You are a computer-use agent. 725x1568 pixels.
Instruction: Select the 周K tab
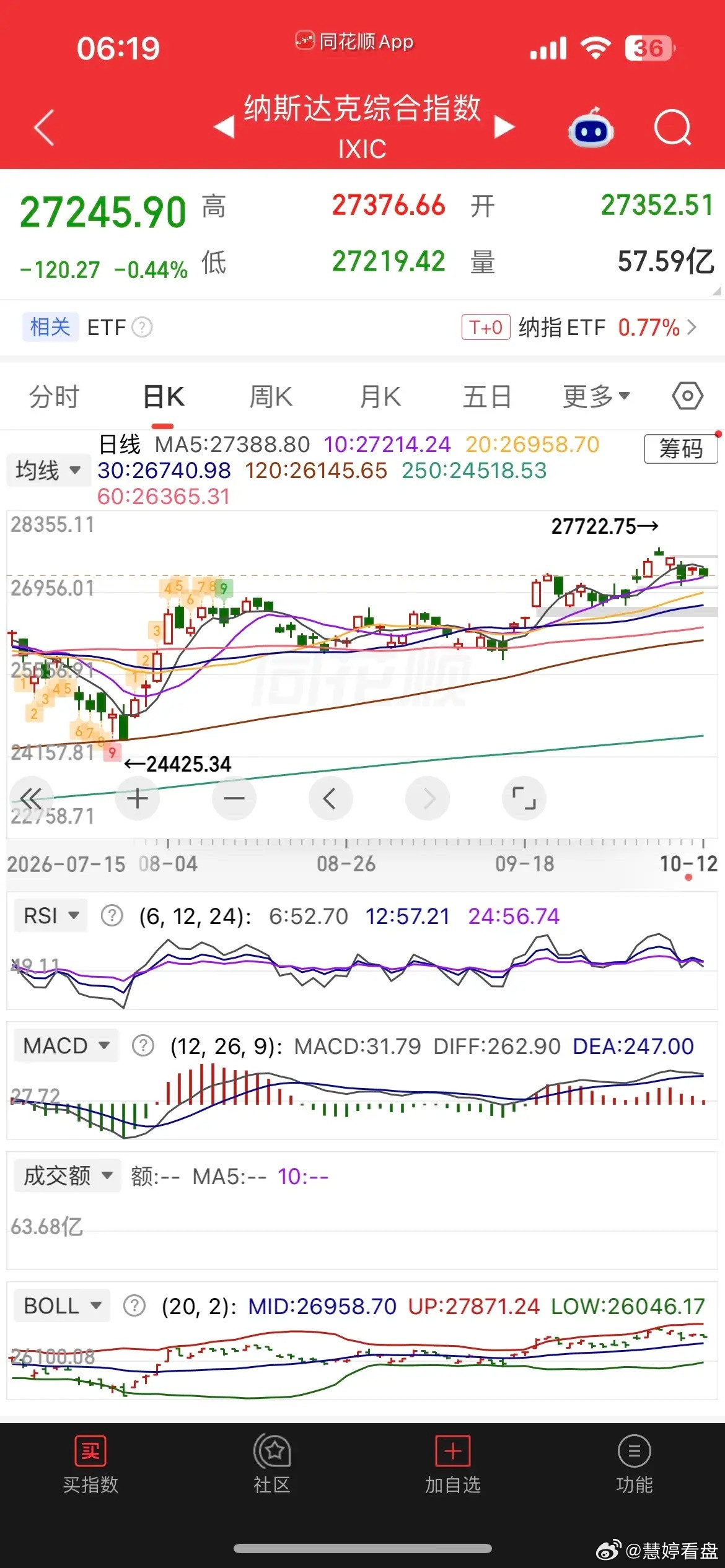click(271, 396)
